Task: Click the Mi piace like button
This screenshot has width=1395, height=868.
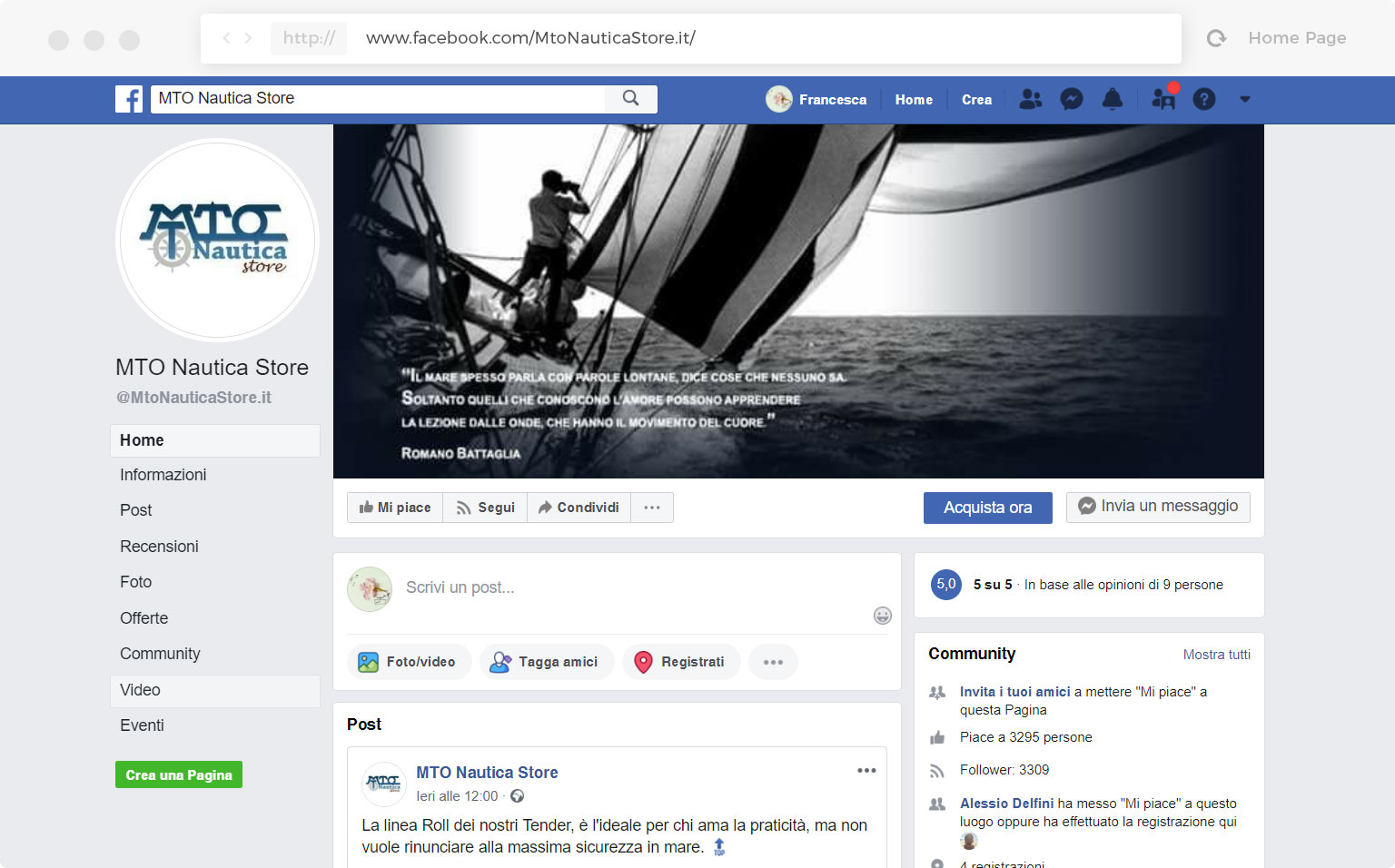Action: (395, 508)
